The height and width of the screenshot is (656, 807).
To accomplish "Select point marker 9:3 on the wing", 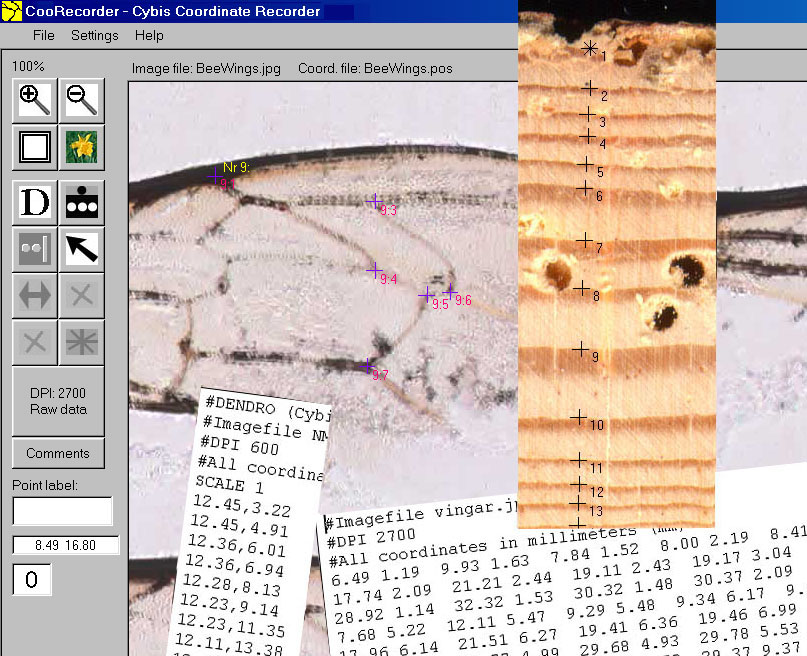I will point(375,201).
